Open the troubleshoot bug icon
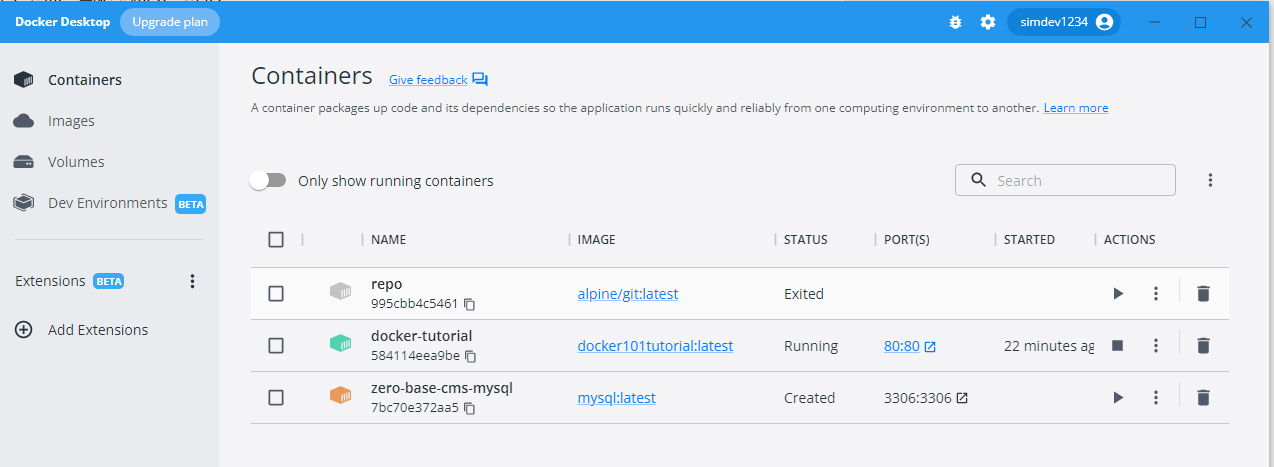The image size is (1274, 467). click(x=955, y=22)
